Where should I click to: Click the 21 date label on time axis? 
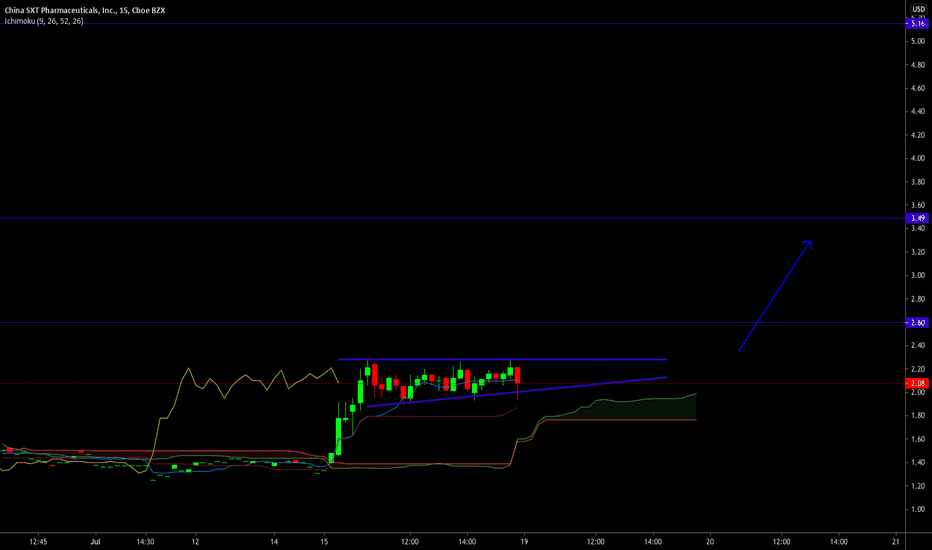pos(896,542)
